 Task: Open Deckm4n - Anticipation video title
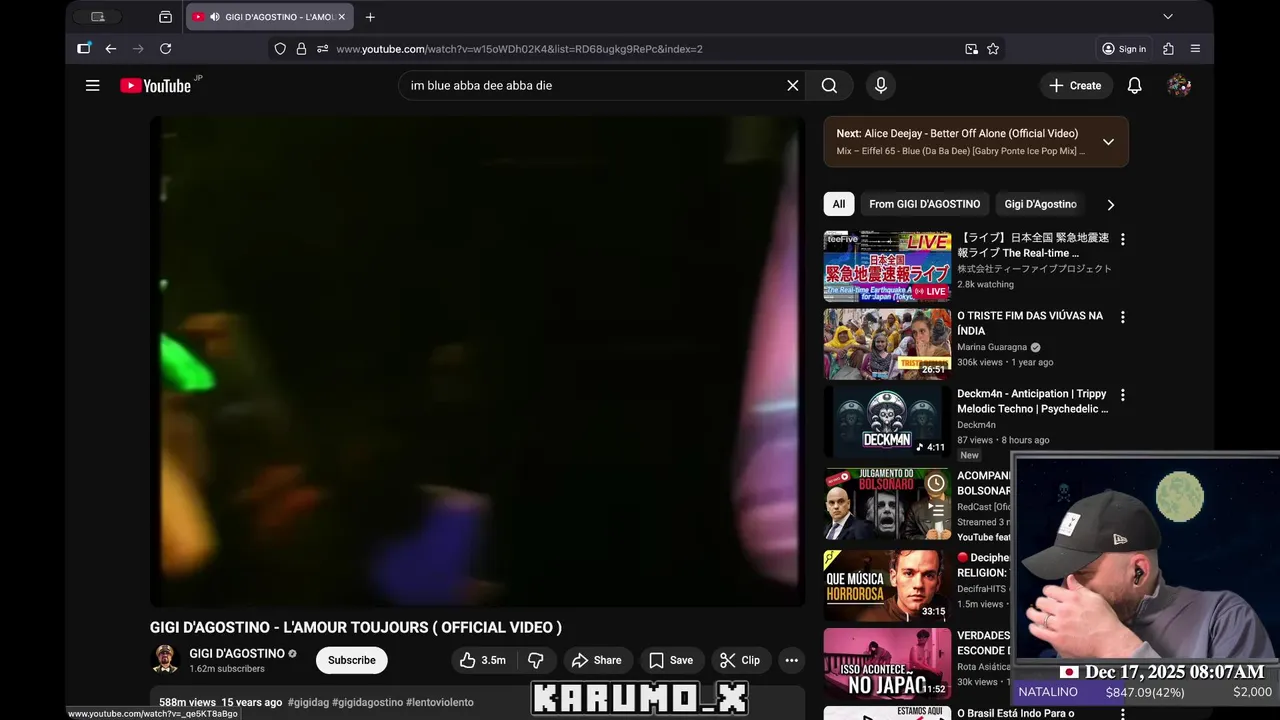tap(1032, 401)
